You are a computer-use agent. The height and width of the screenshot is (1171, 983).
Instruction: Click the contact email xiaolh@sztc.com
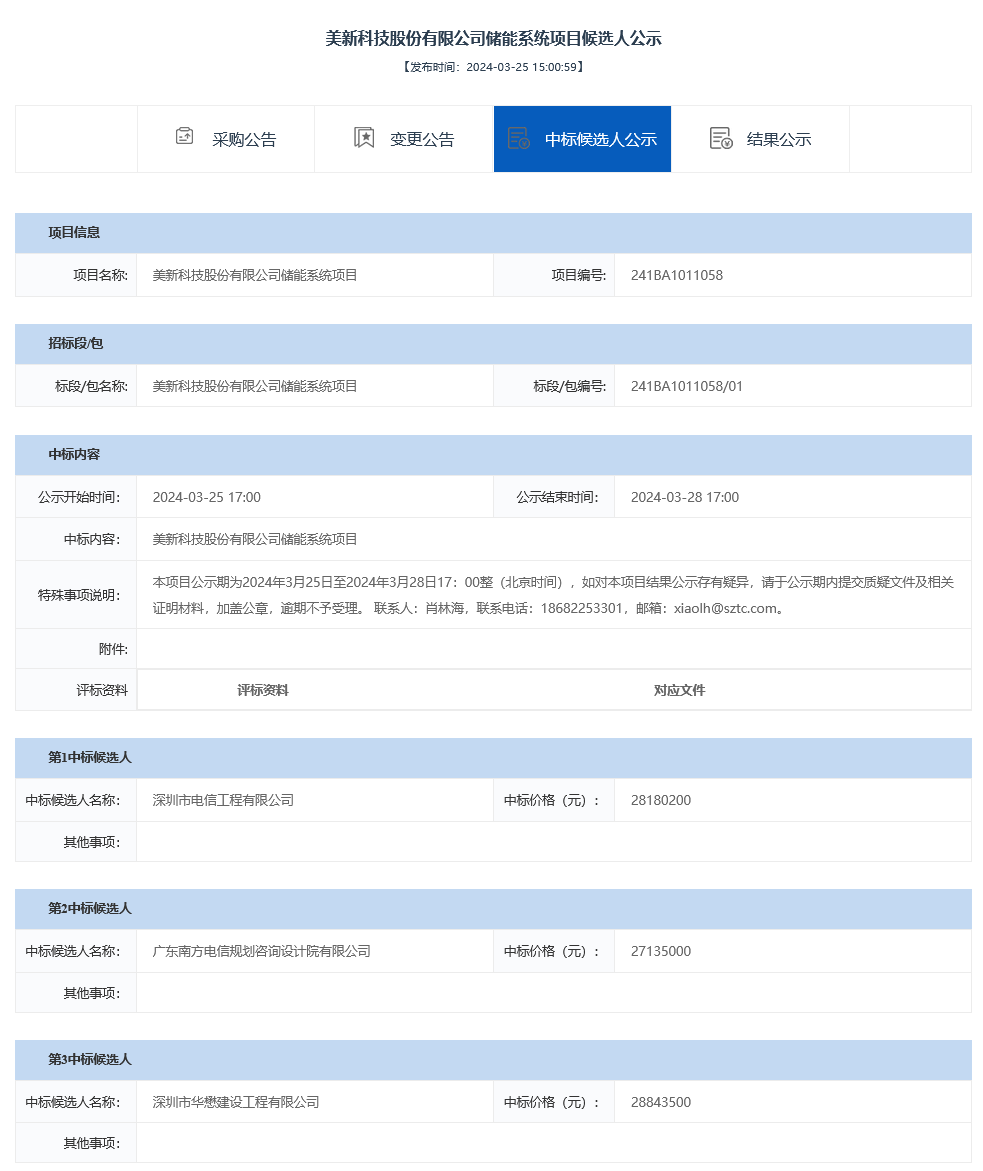click(725, 608)
